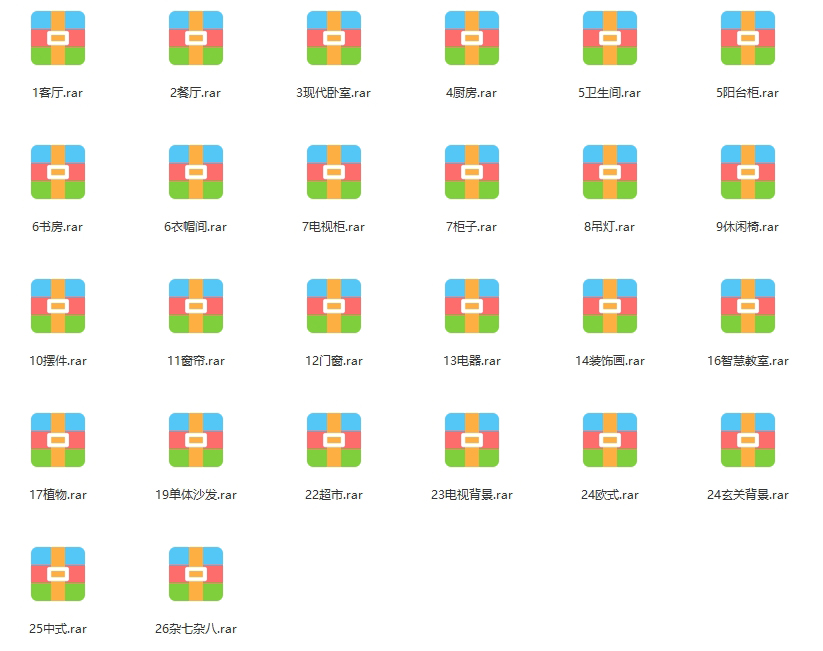Viewport: 823px width, 651px height.
Task: Click the file name text 16智慧教室.rar
Action: 748,361
